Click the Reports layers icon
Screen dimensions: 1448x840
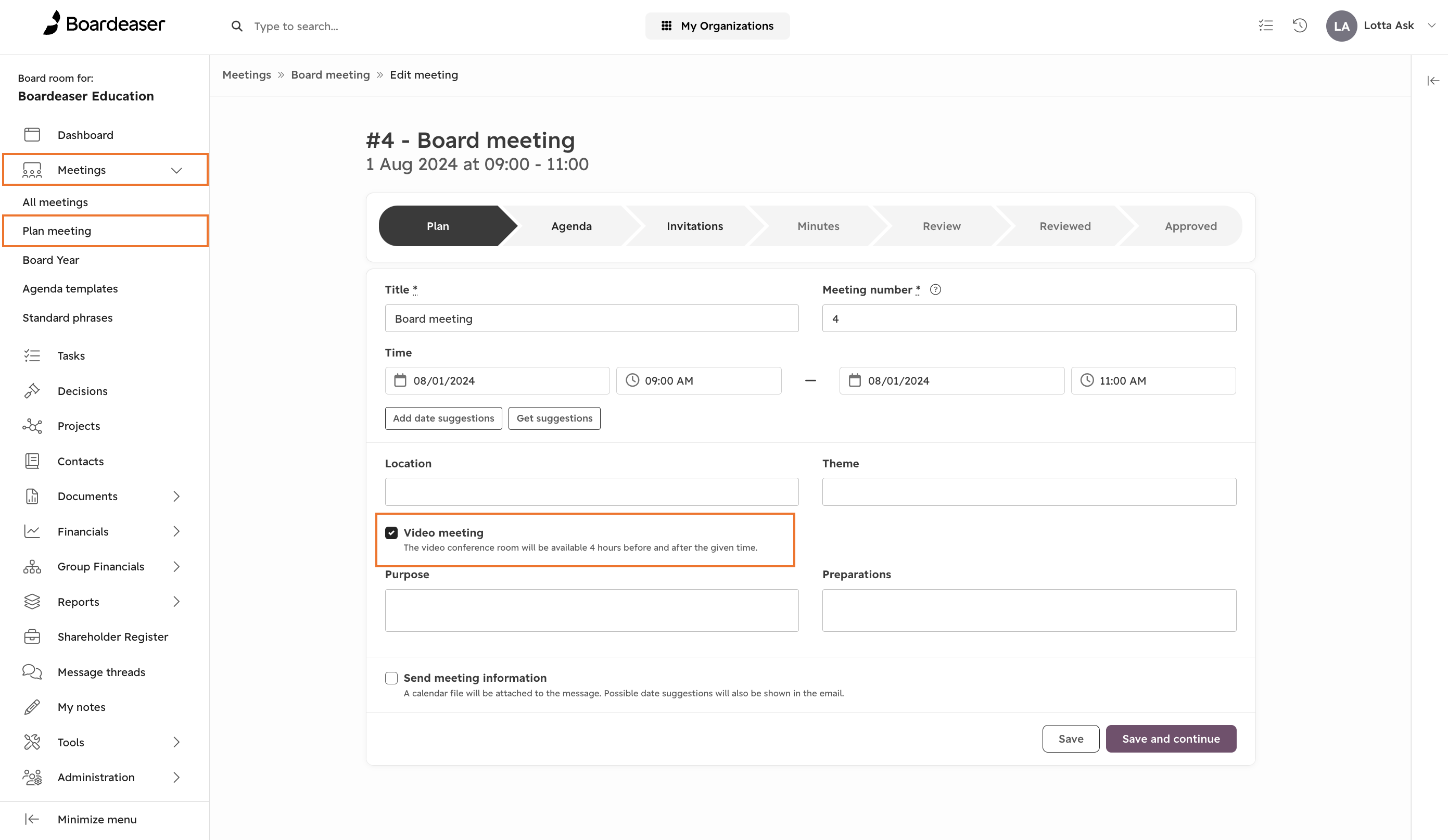(x=32, y=602)
